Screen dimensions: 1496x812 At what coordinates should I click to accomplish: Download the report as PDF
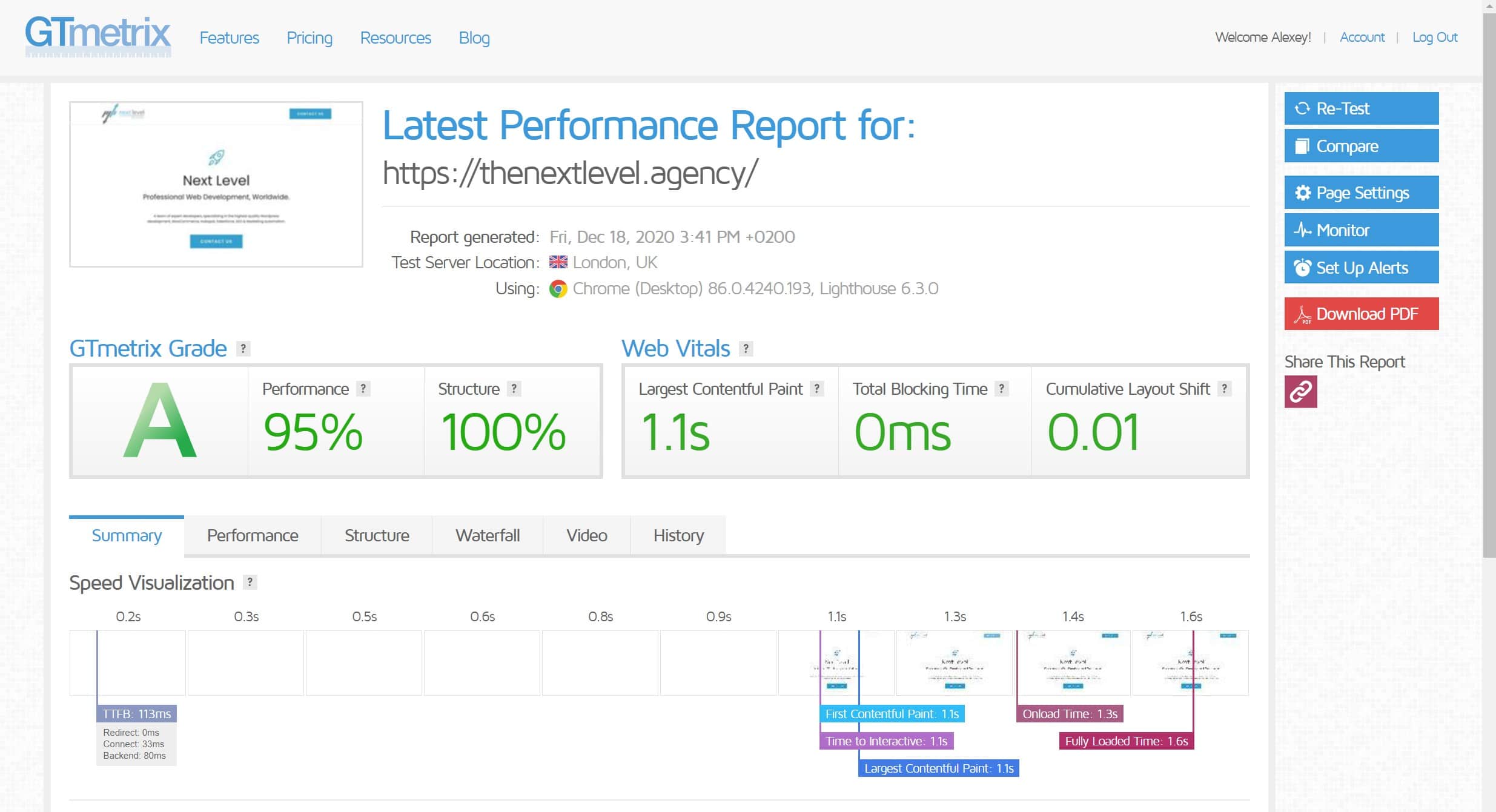pos(1361,314)
